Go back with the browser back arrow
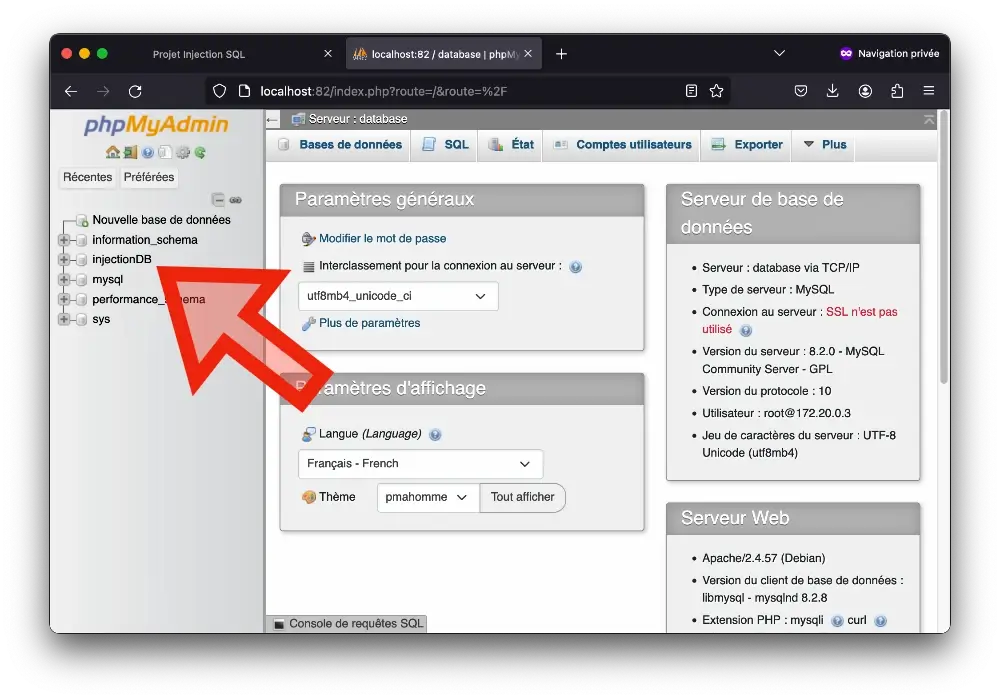The image size is (1000, 699). [71, 91]
